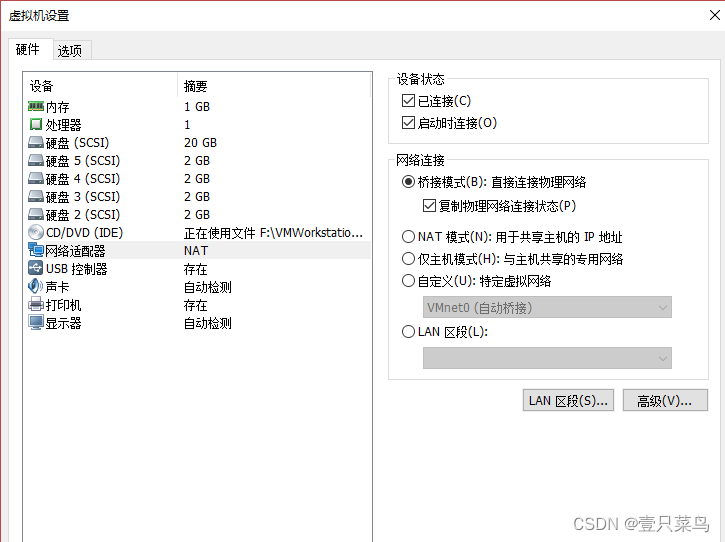
Task: Switch to the 选项 tab
Action: coord(70,51)
